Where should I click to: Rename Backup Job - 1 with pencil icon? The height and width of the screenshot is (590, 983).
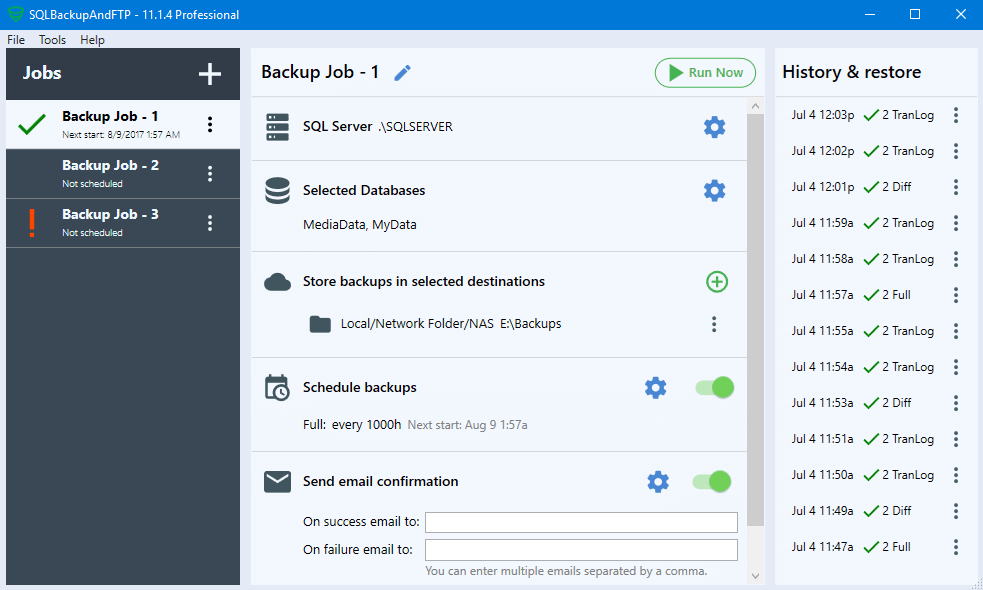[402, 72]
